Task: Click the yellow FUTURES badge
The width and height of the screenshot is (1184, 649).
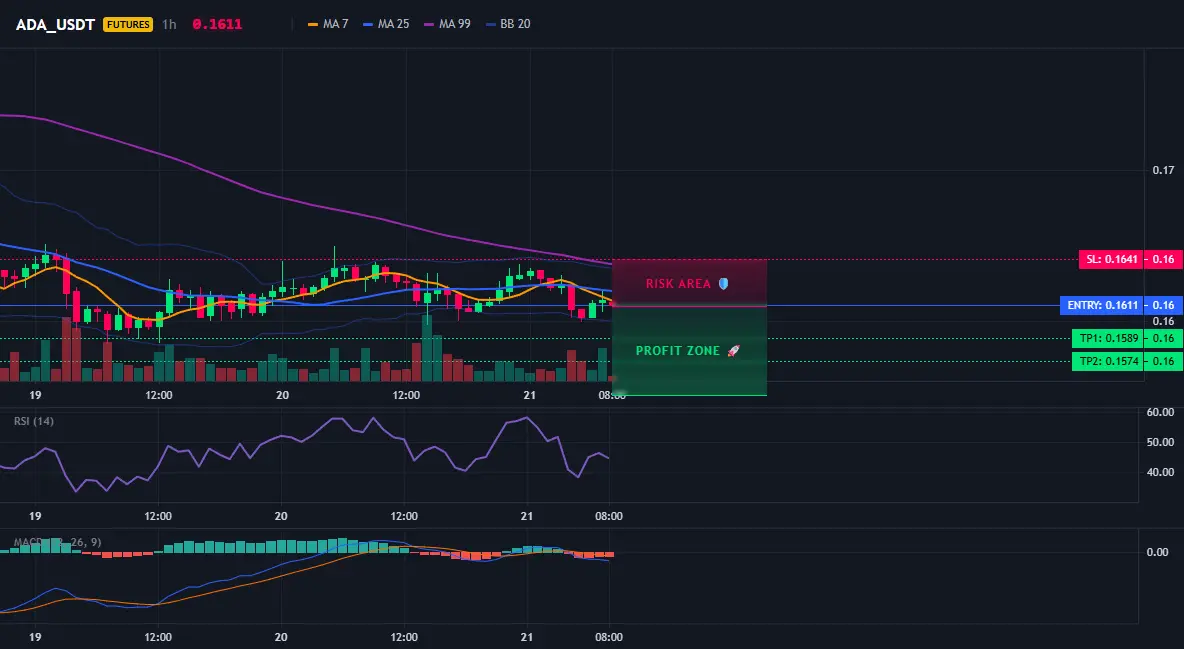Action: (x=128, y=24)
